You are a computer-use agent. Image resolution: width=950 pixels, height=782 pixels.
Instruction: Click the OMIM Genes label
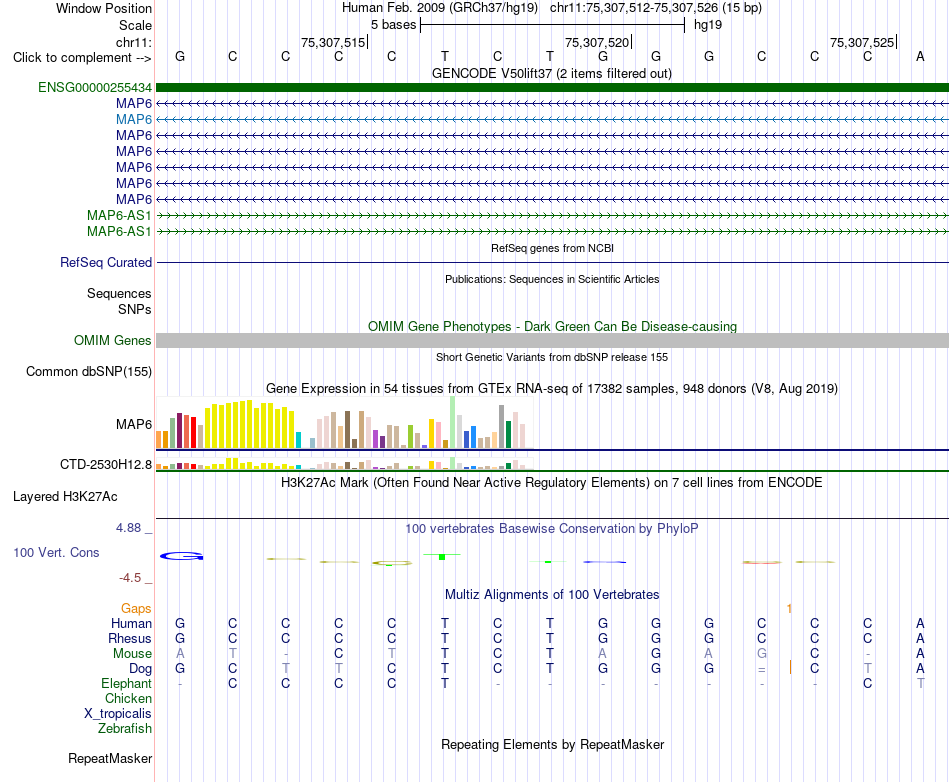point(112,340)
